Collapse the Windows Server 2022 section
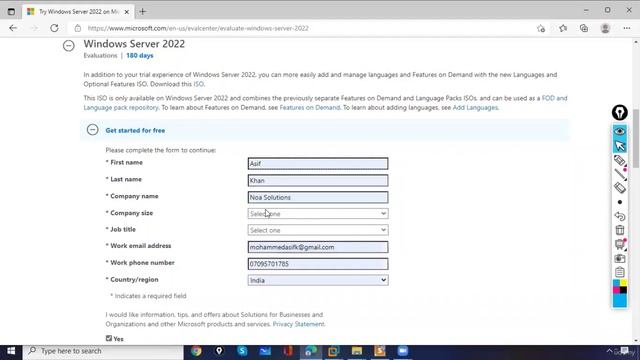The height and width of the screenshot is (360, 640). pyautogui.click(x=69, y=45)
